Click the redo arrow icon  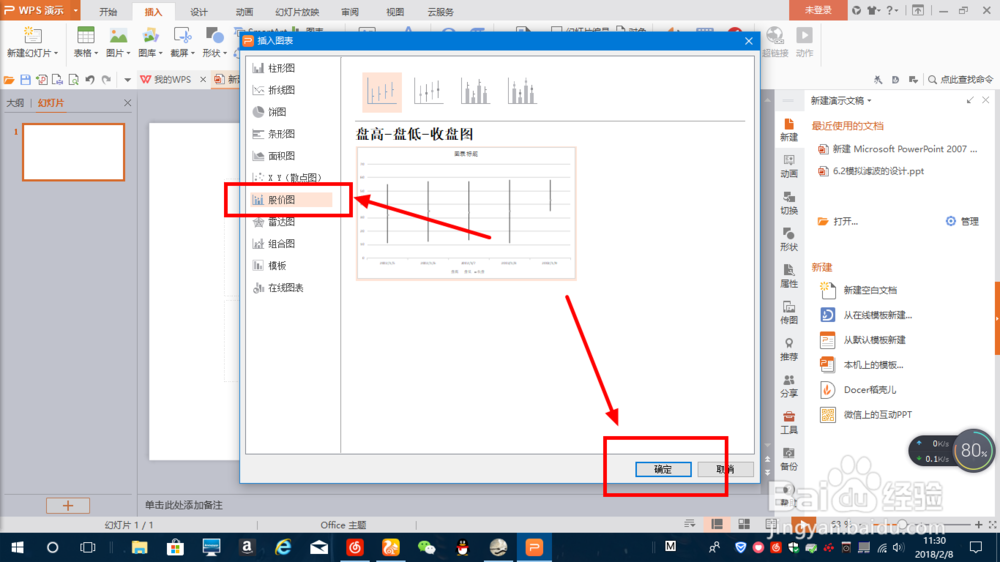pos(107,80)
